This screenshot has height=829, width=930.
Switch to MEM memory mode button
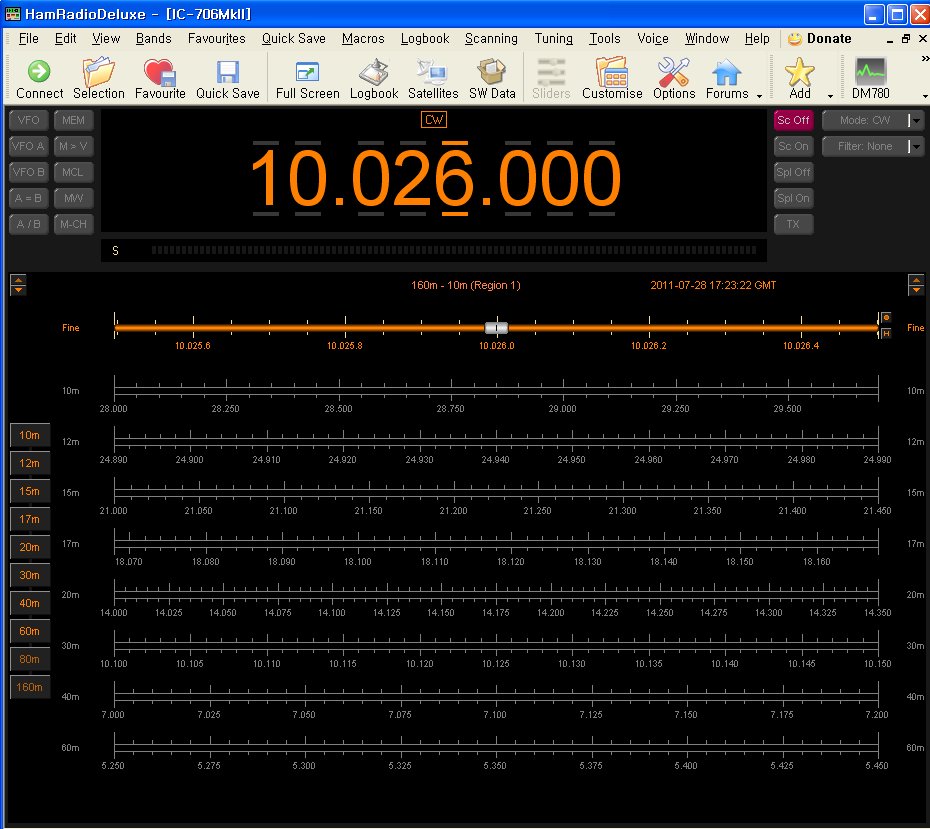pyautogui.click(x=74, y=120)
